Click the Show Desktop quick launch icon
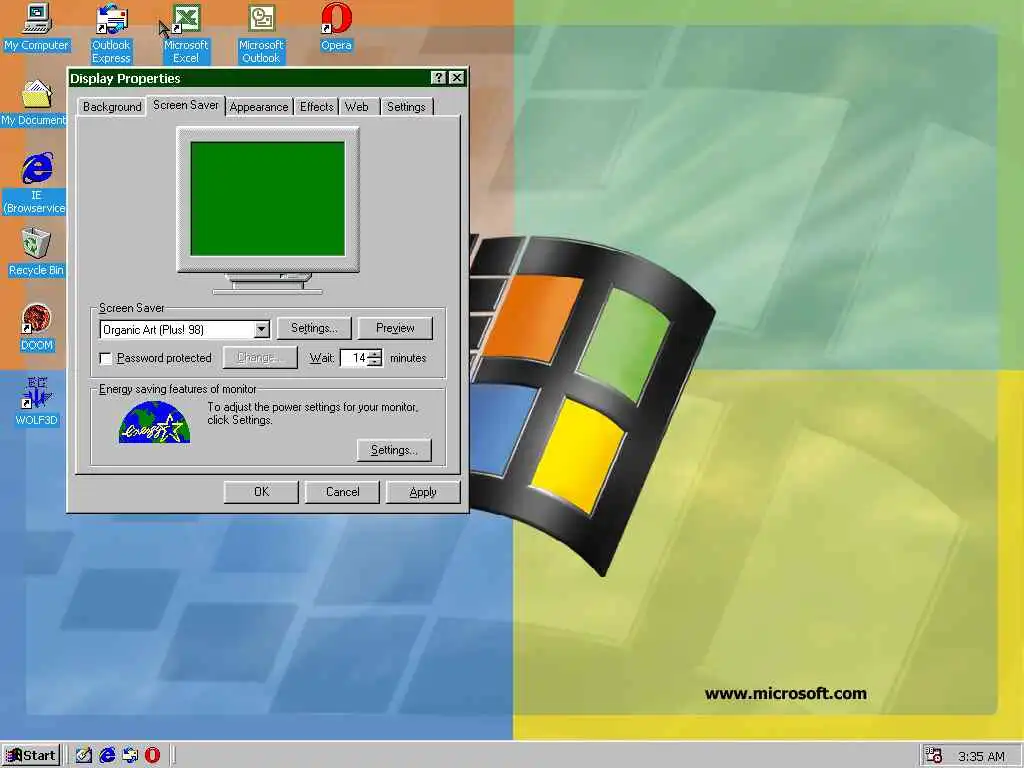The height and width of the screenshot is (768, 1024). point(83,755)
